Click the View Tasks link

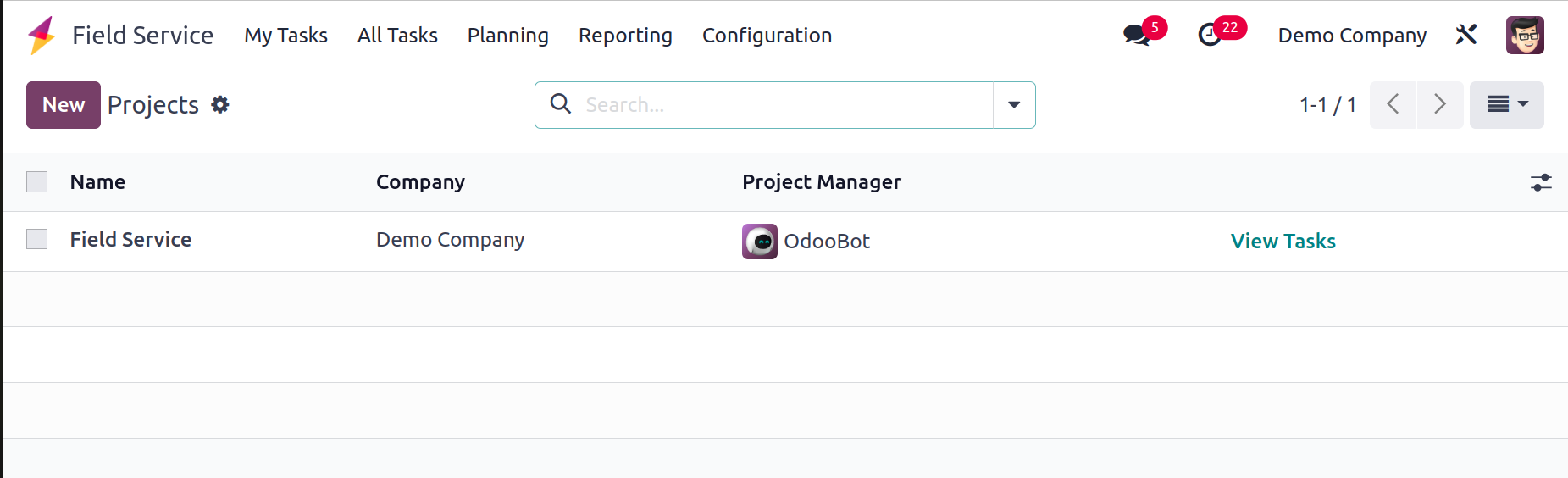click(1283, 242)
